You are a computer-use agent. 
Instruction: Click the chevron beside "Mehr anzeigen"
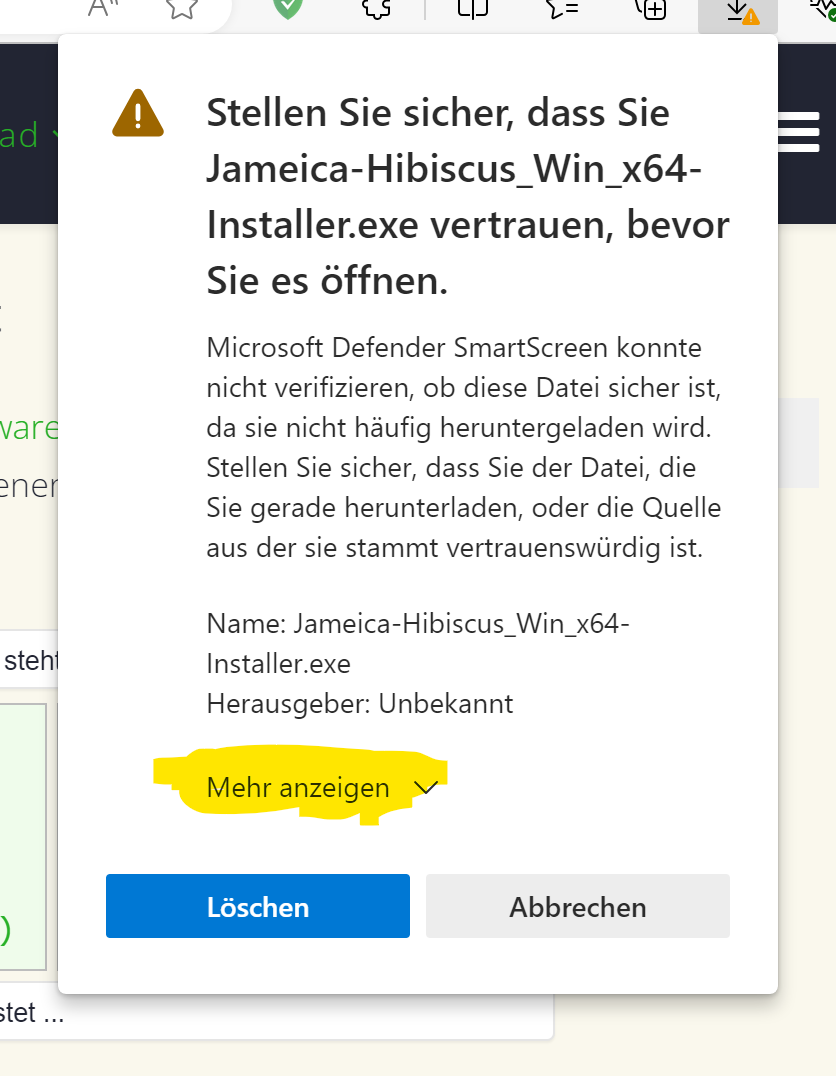426,788
